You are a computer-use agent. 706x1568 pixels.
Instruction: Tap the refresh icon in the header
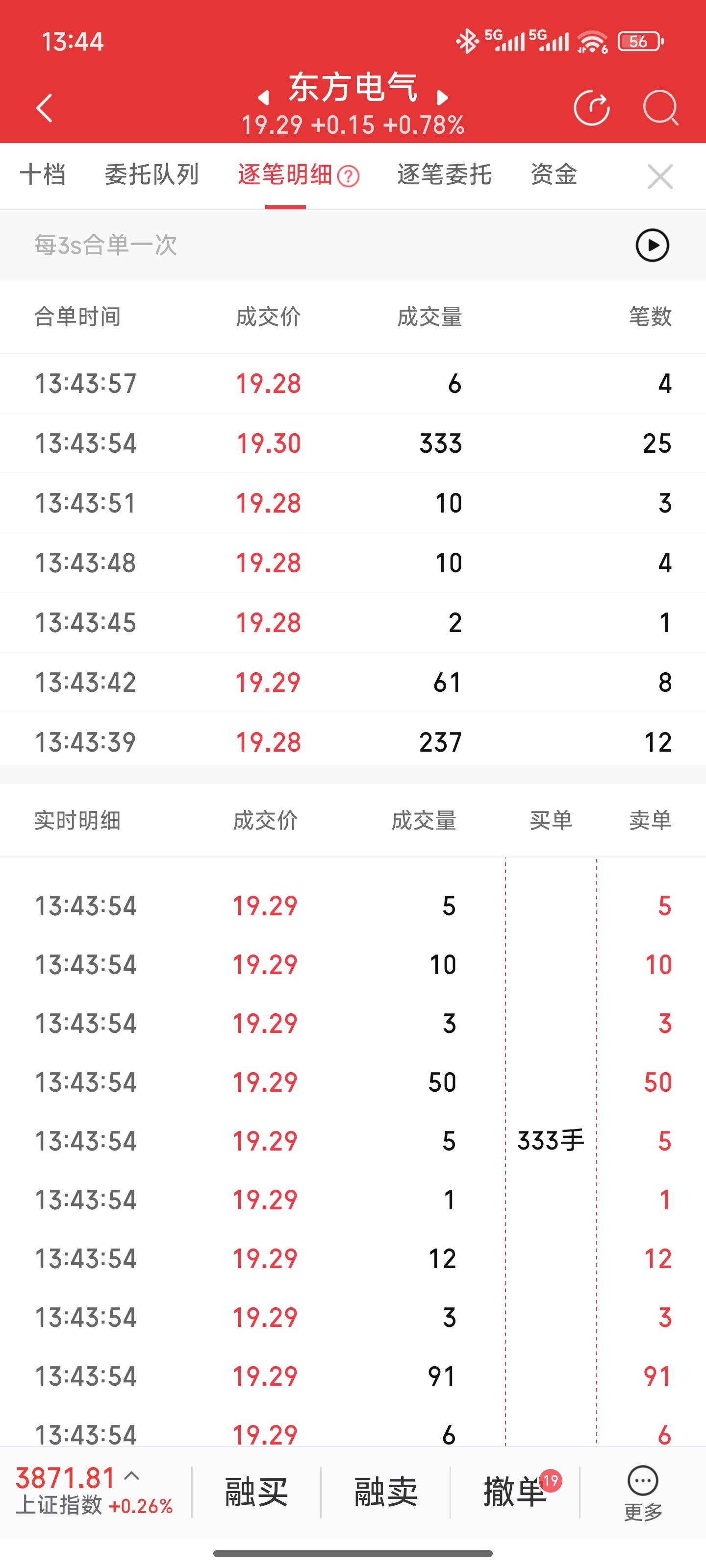coord(591,108)
